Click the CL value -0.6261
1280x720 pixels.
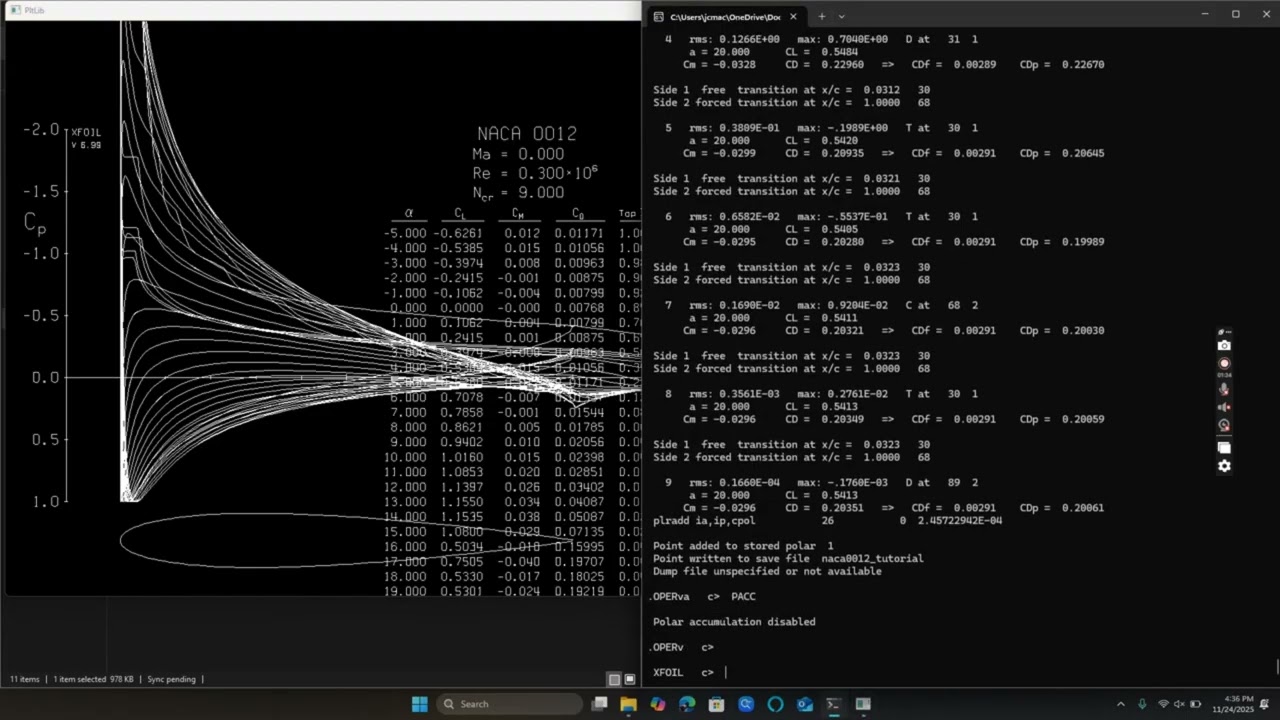click(x=458, y=233)
